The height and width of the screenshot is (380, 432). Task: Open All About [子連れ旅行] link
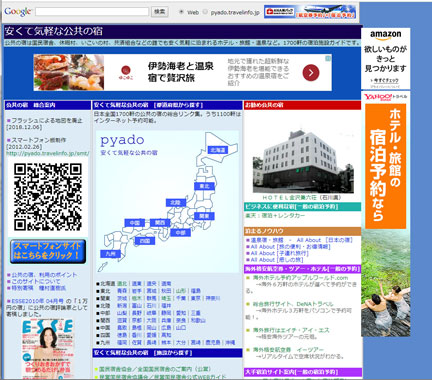coord(279,253)
